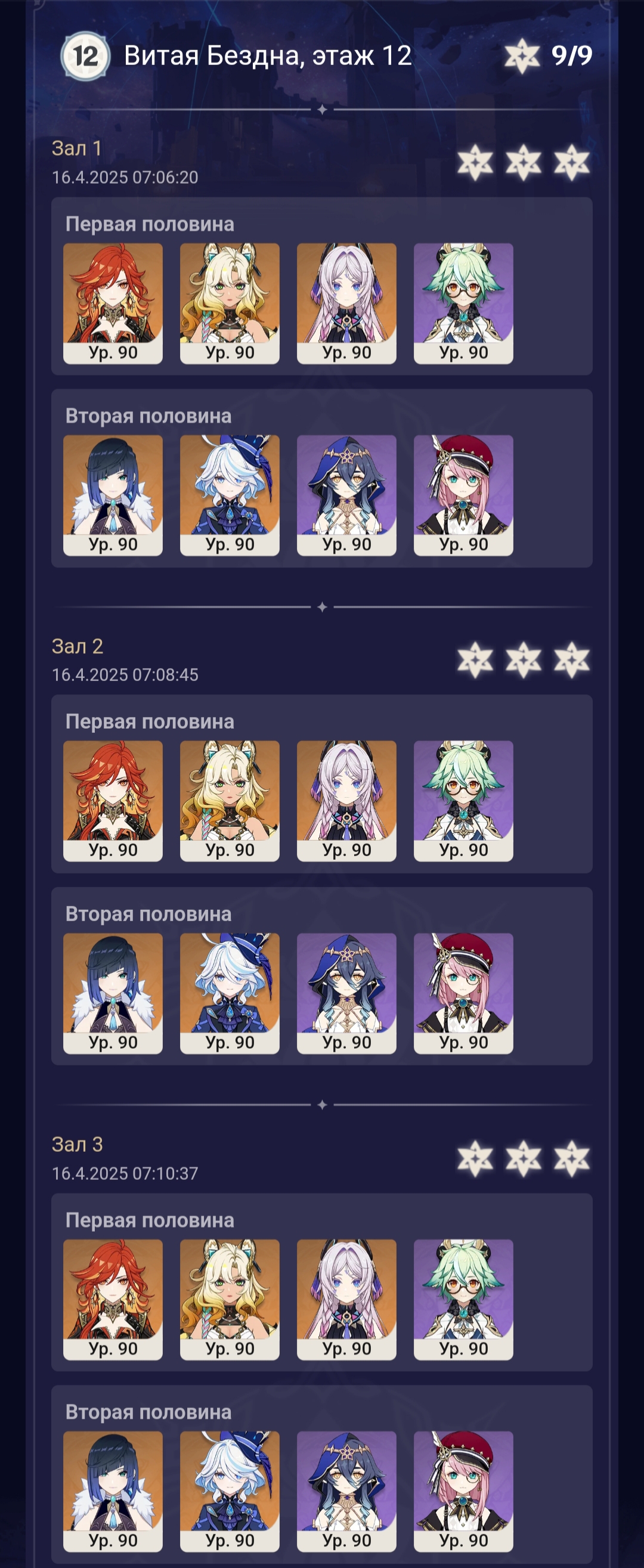Tap the Витая Бездна, этаж 12 title

point(268,56)
